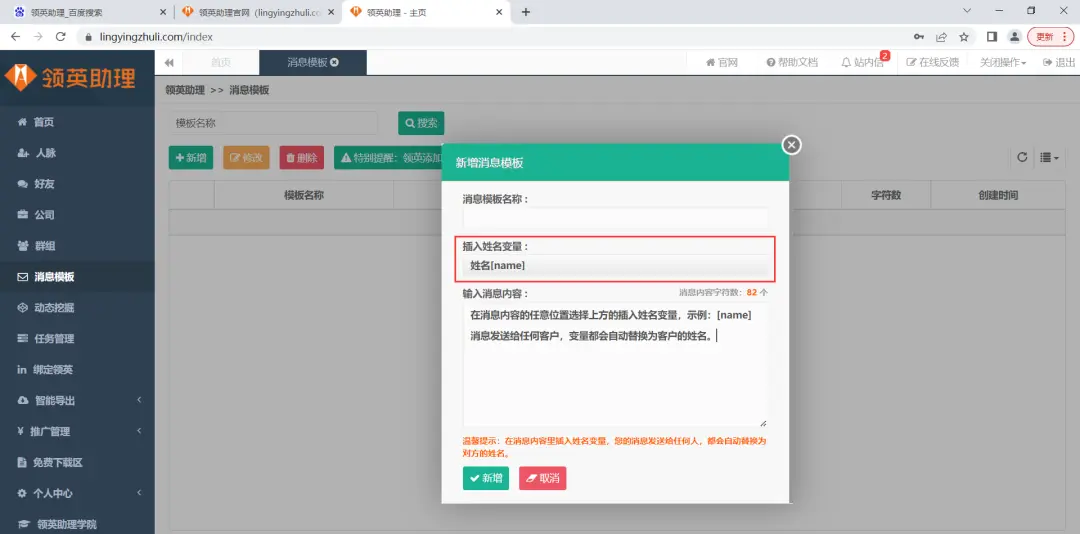Click the green 搜索 button
Image resolution: width=1080 pixels, height=534 pixels.
[x=421, y=123]
